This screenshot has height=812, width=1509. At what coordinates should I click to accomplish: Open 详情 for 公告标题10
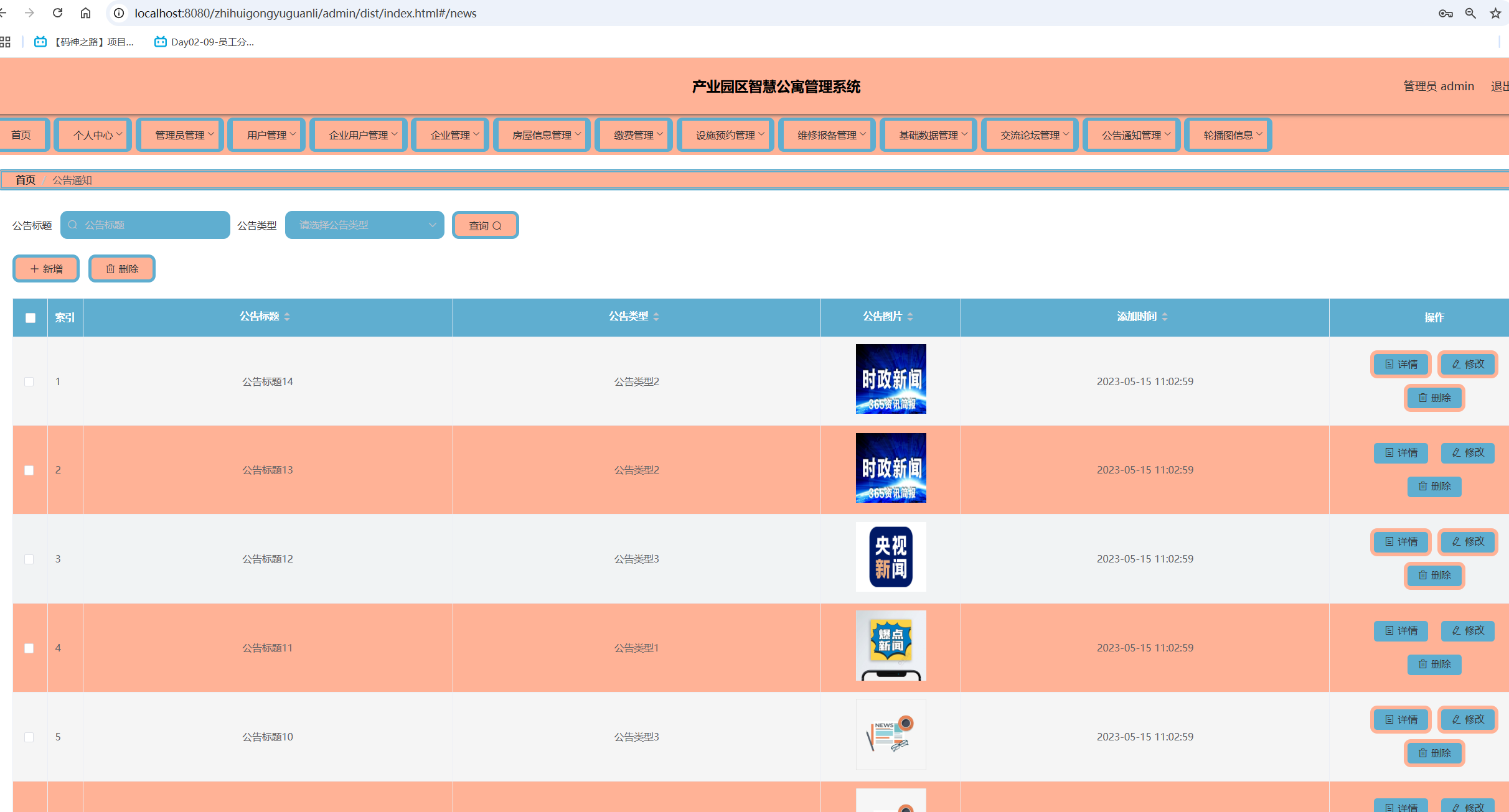1401,719
